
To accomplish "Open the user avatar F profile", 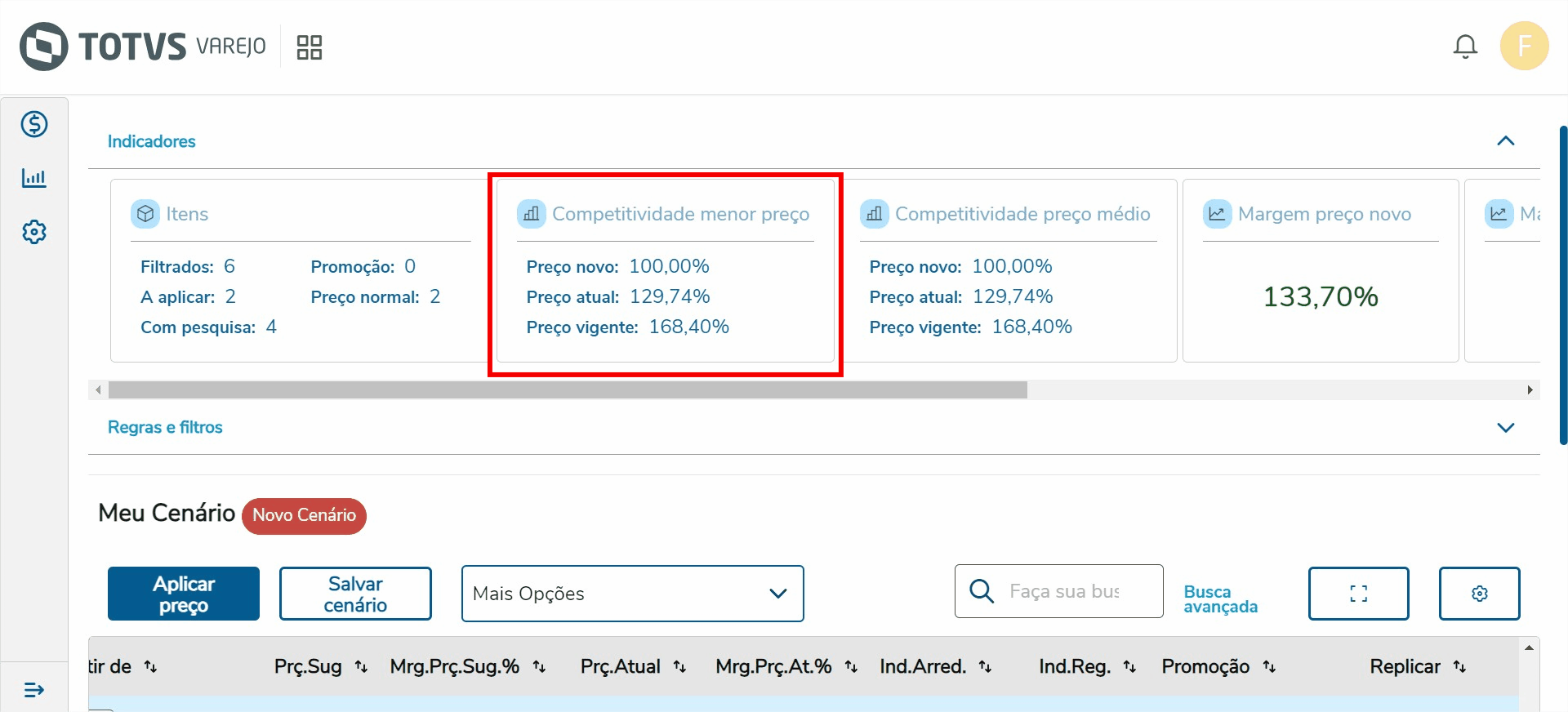I will pos(1524,46).
